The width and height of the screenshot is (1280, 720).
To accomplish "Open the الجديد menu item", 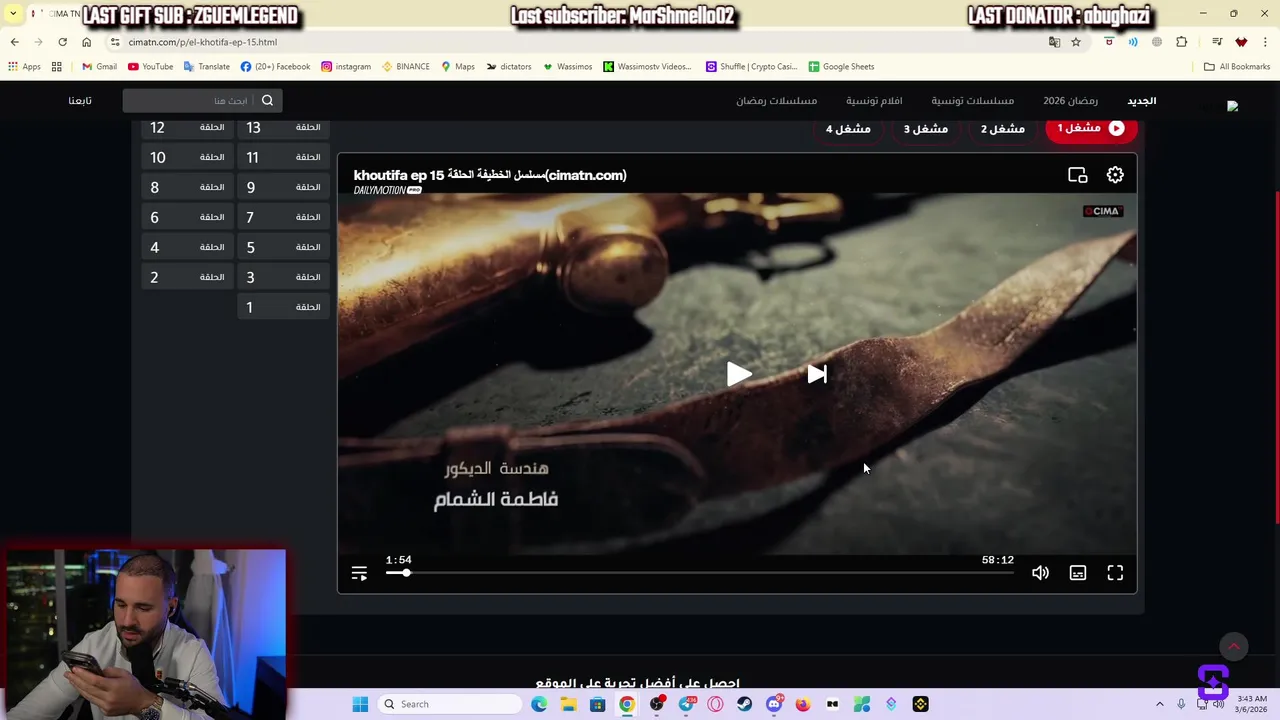I will tap(1141, 101).
